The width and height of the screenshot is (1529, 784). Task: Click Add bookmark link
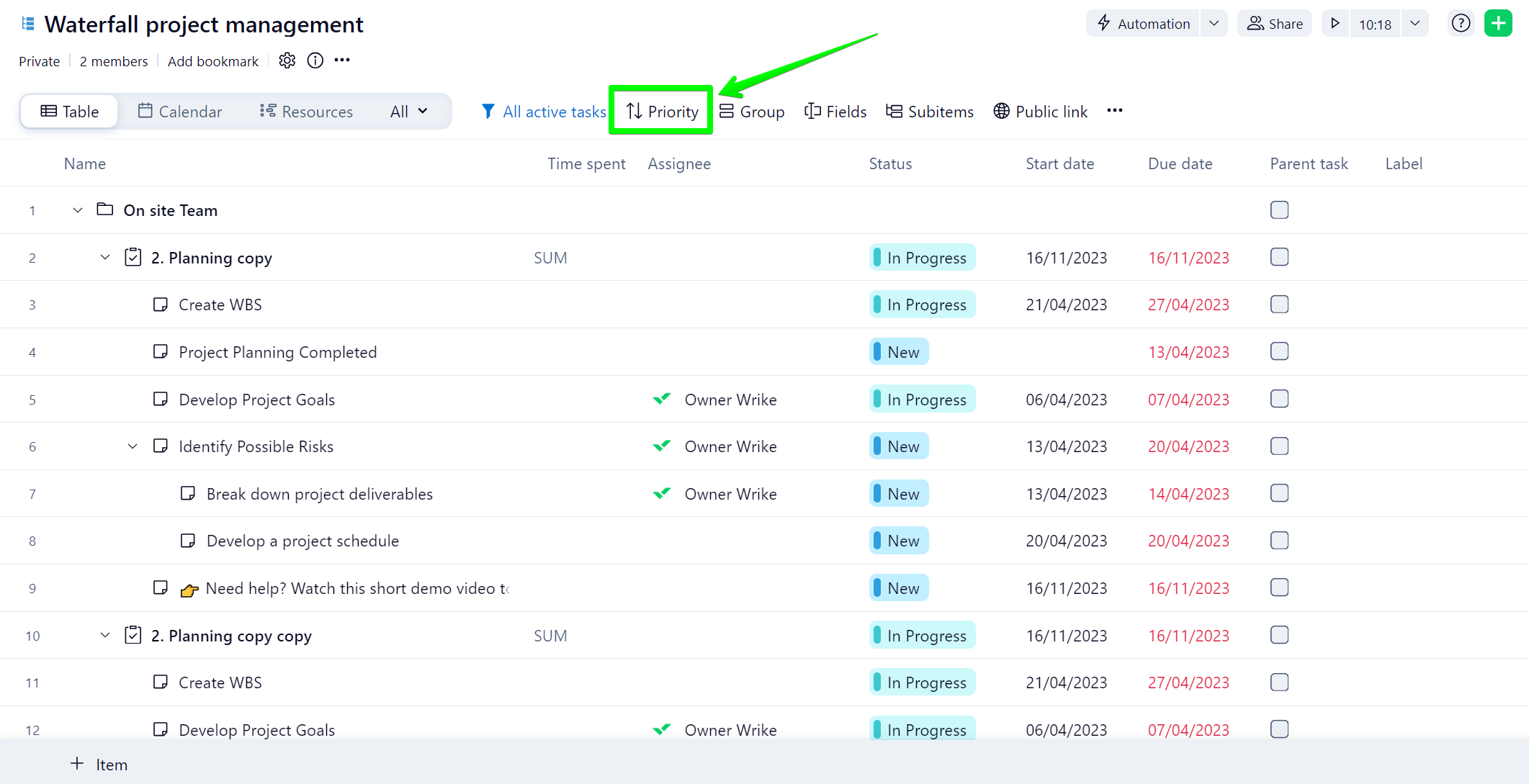pos(212,61)
